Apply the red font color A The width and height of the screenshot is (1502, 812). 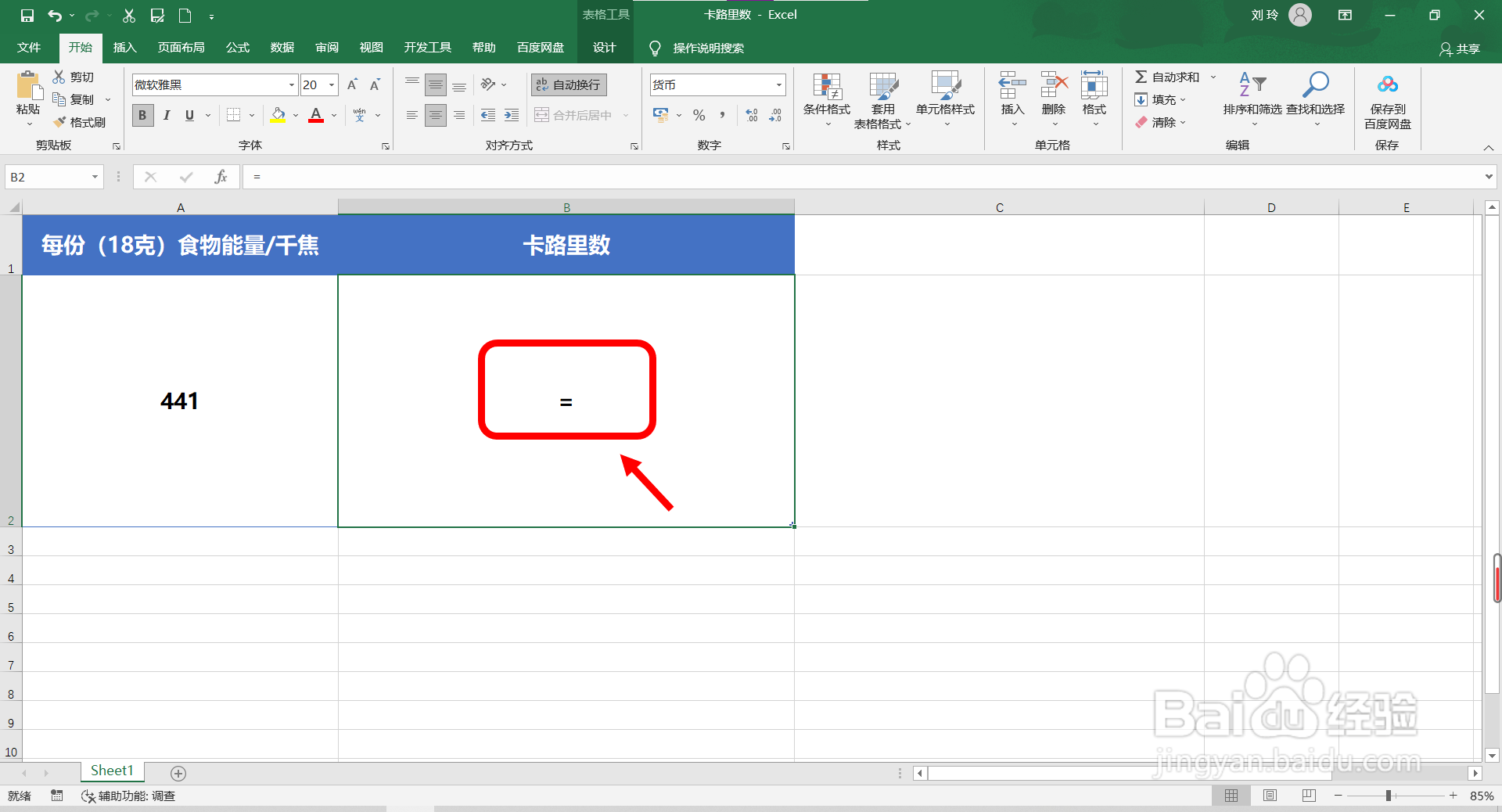[316, 115]
